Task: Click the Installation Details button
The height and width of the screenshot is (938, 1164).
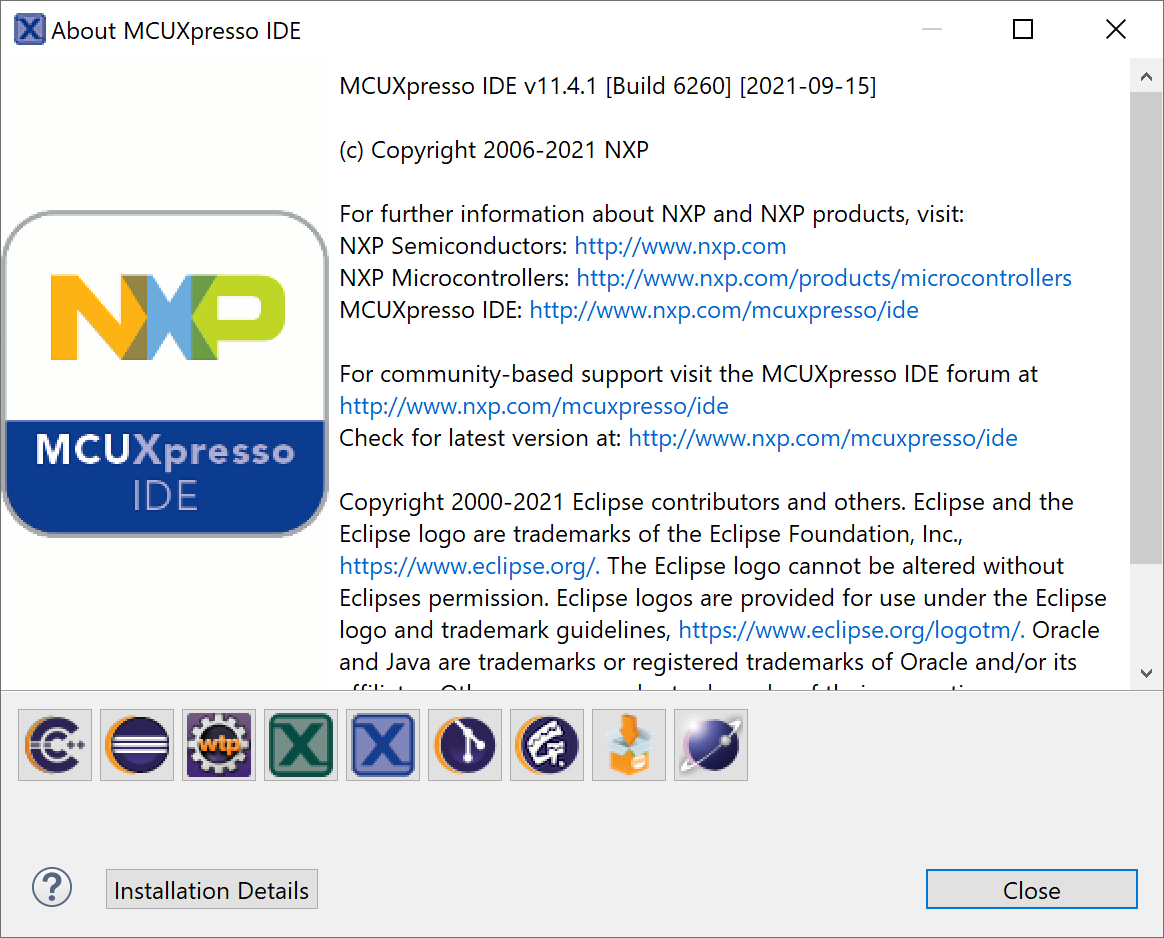Action: coord(211,889)
